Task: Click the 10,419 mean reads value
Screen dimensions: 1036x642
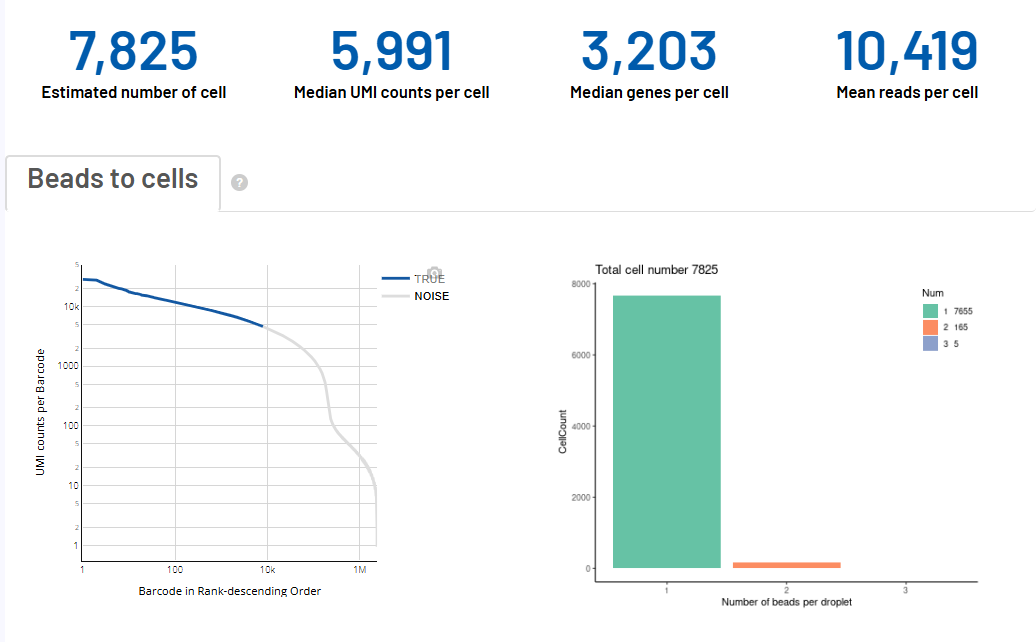Action: (x=907, y=51)
